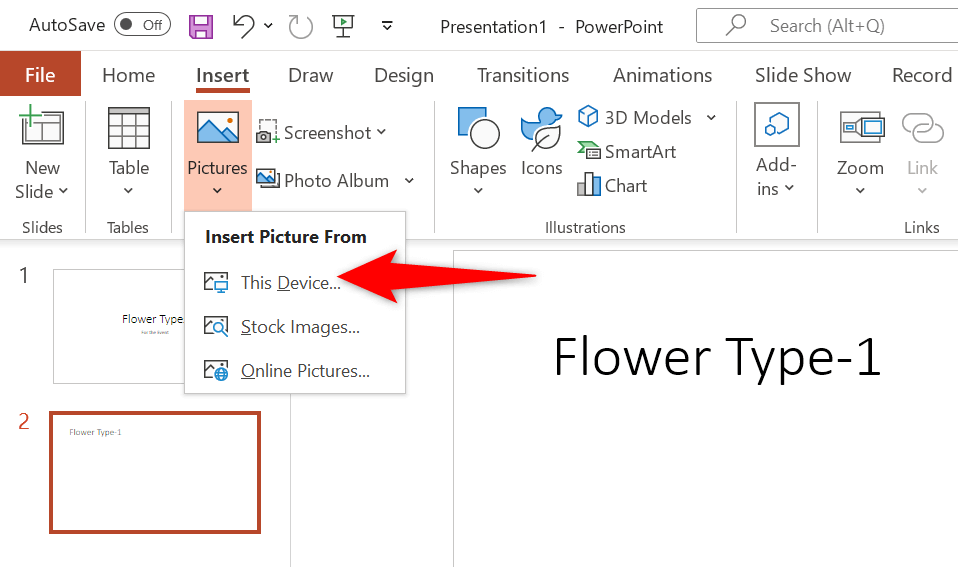Click the Zoom button in the ribbon
The height and width of the screenshot is (567, 958).
pos(860,152)
